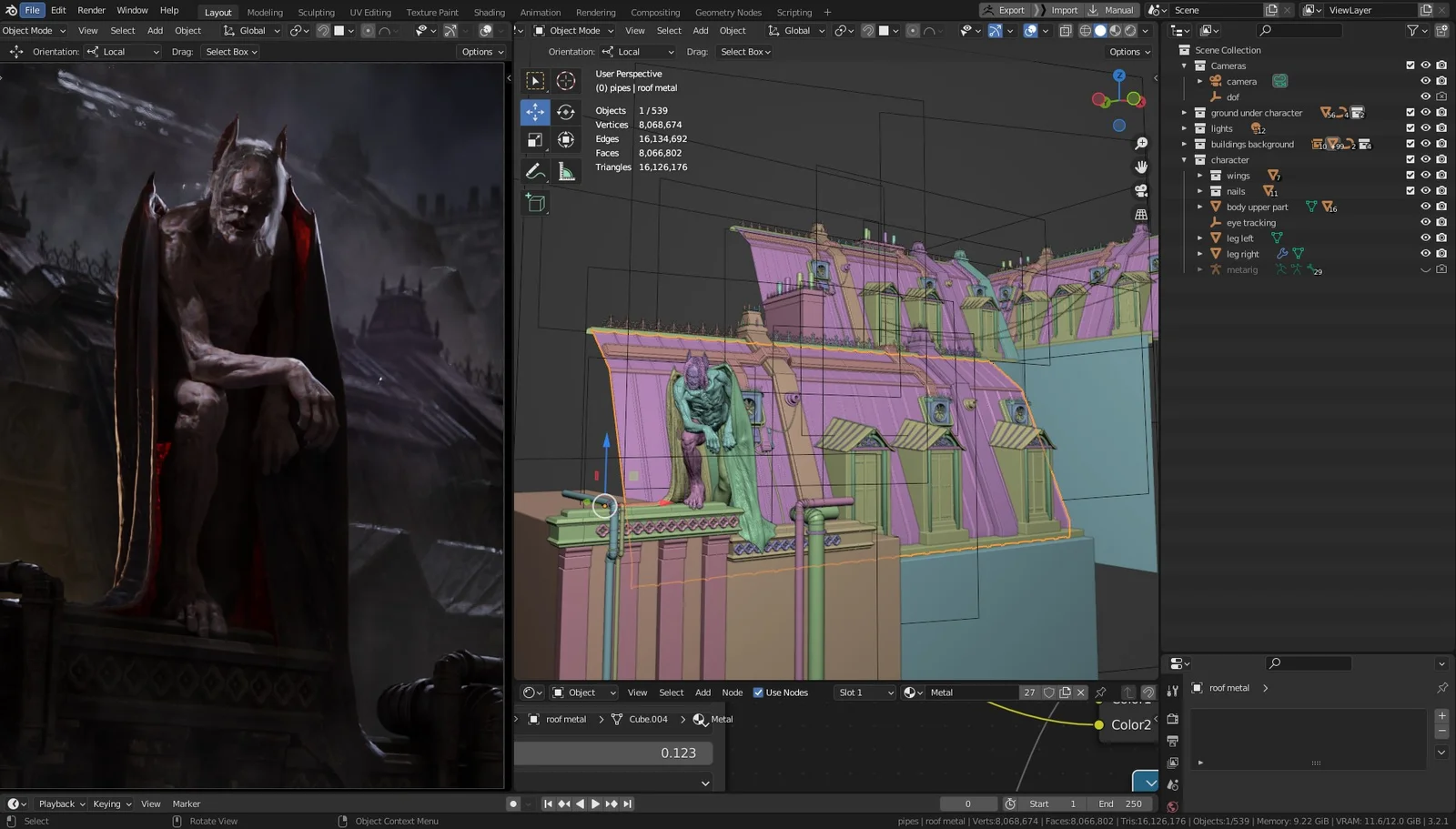The width and height of the screenshot is (1456, 829).
Task: Open the Object Mode dropdown
Action: click(x=573, y=30)
